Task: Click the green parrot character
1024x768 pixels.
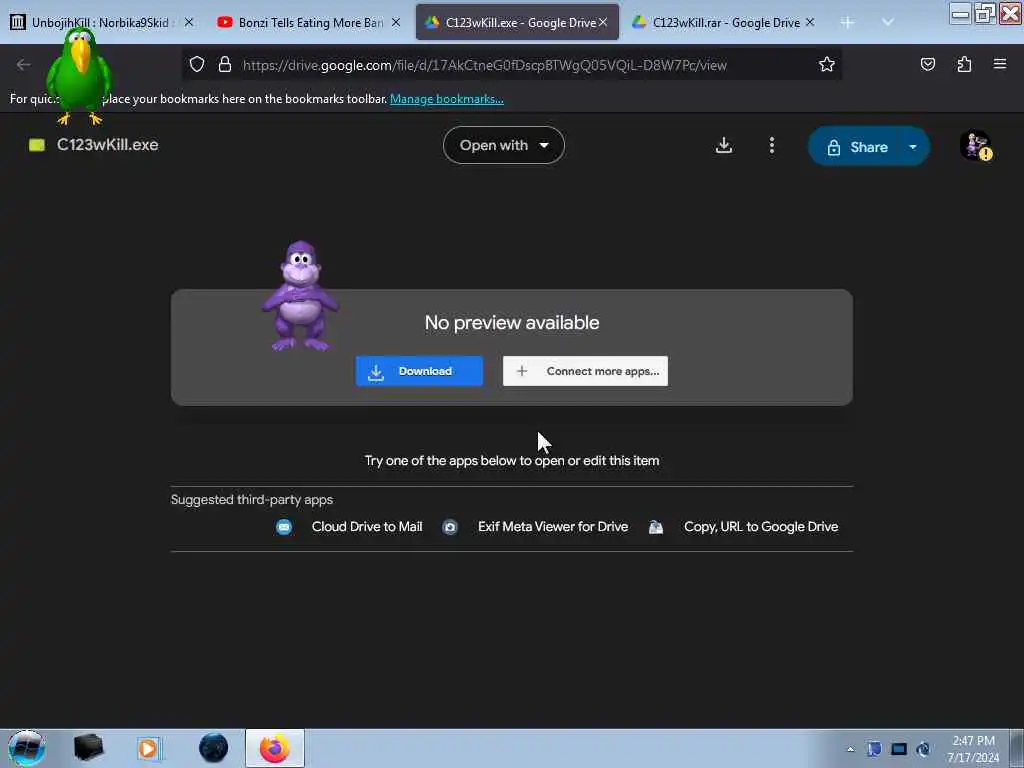Action: click(80, 76)
